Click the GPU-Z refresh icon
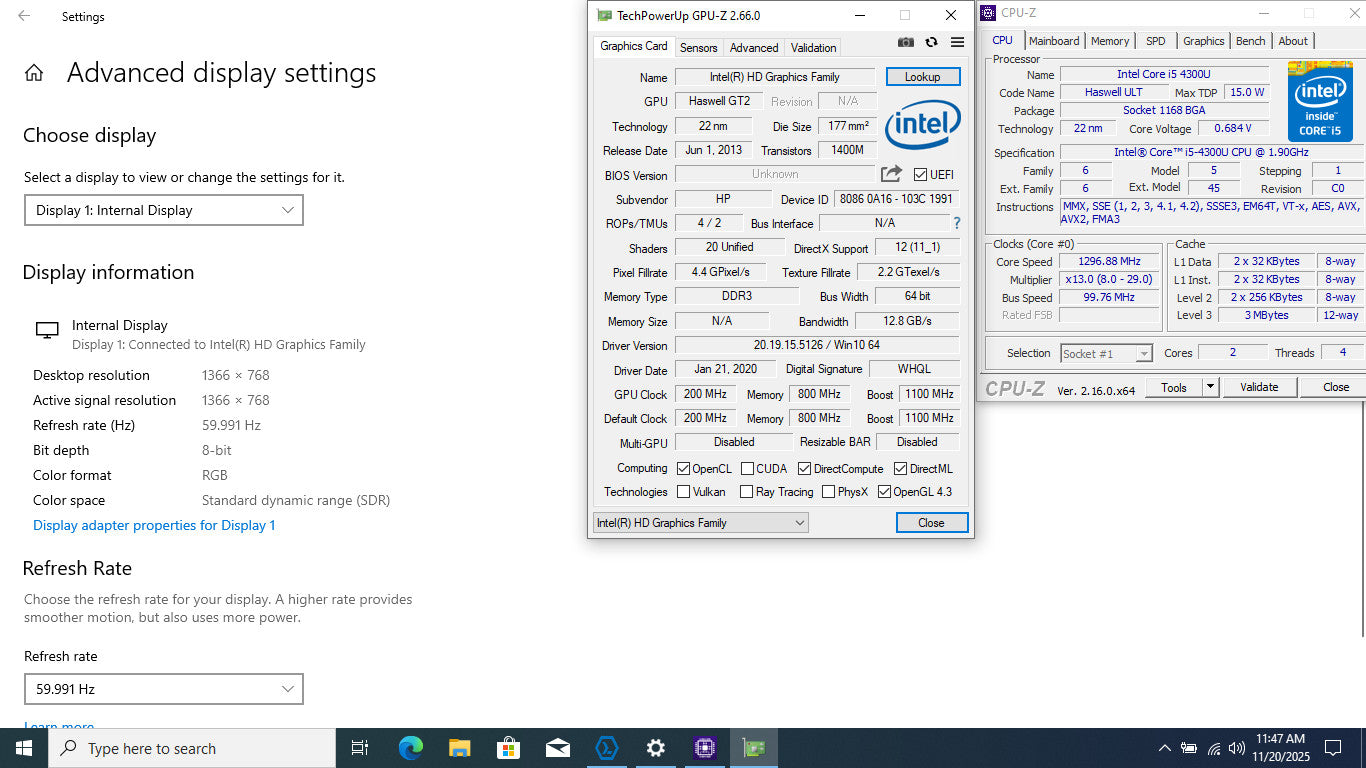Screen dimensions: 1366x768 point(931,42)
